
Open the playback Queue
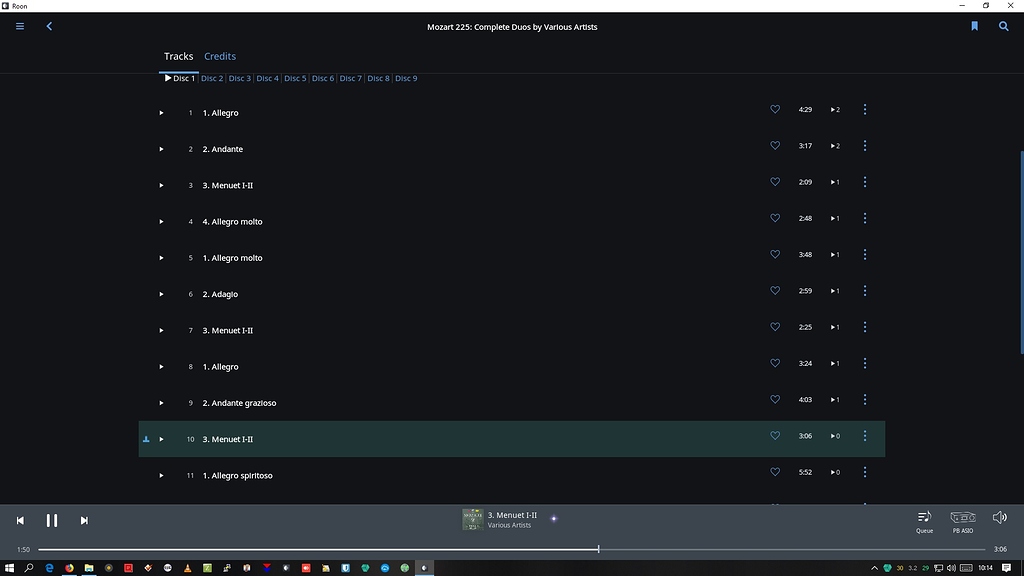click(x=924, y=518)
